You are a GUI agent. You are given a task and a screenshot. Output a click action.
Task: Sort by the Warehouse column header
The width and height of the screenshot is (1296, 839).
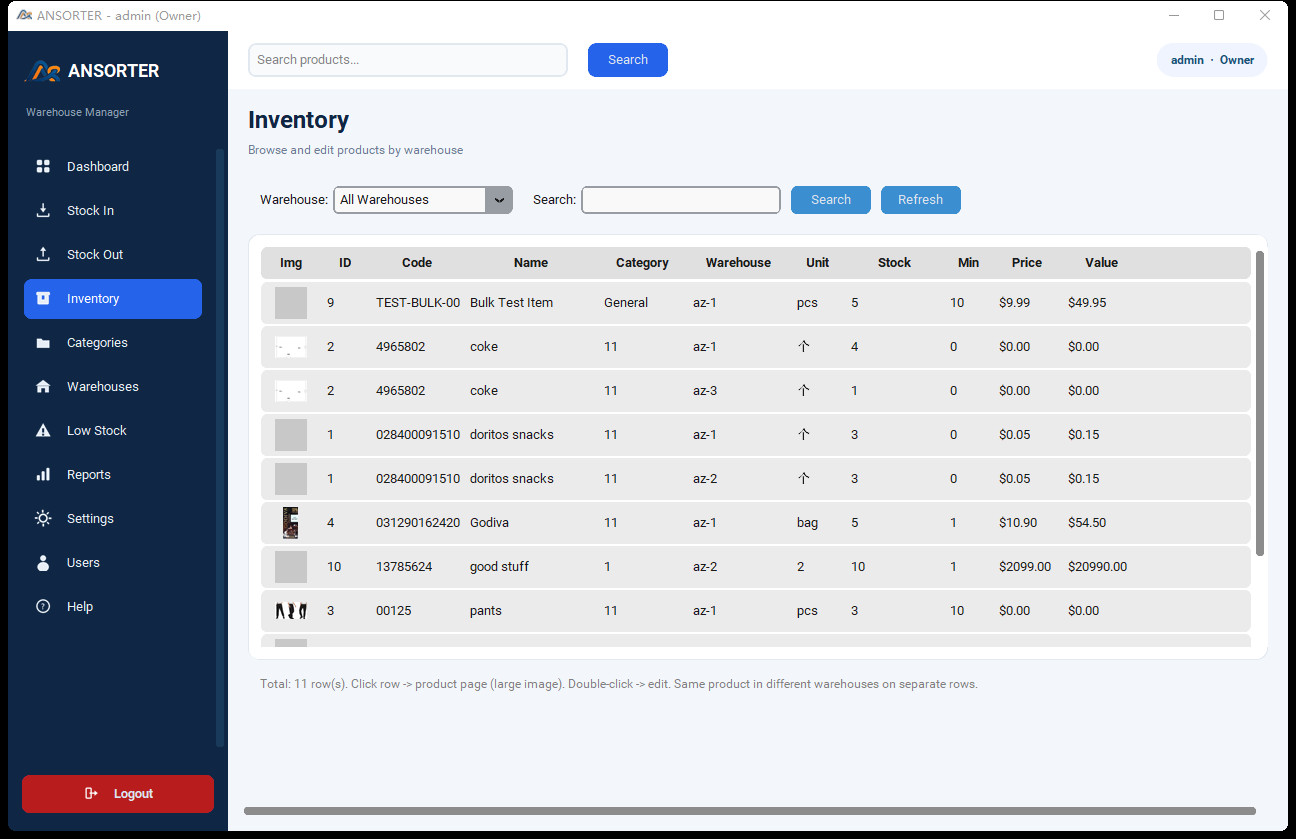pos(738,262)
